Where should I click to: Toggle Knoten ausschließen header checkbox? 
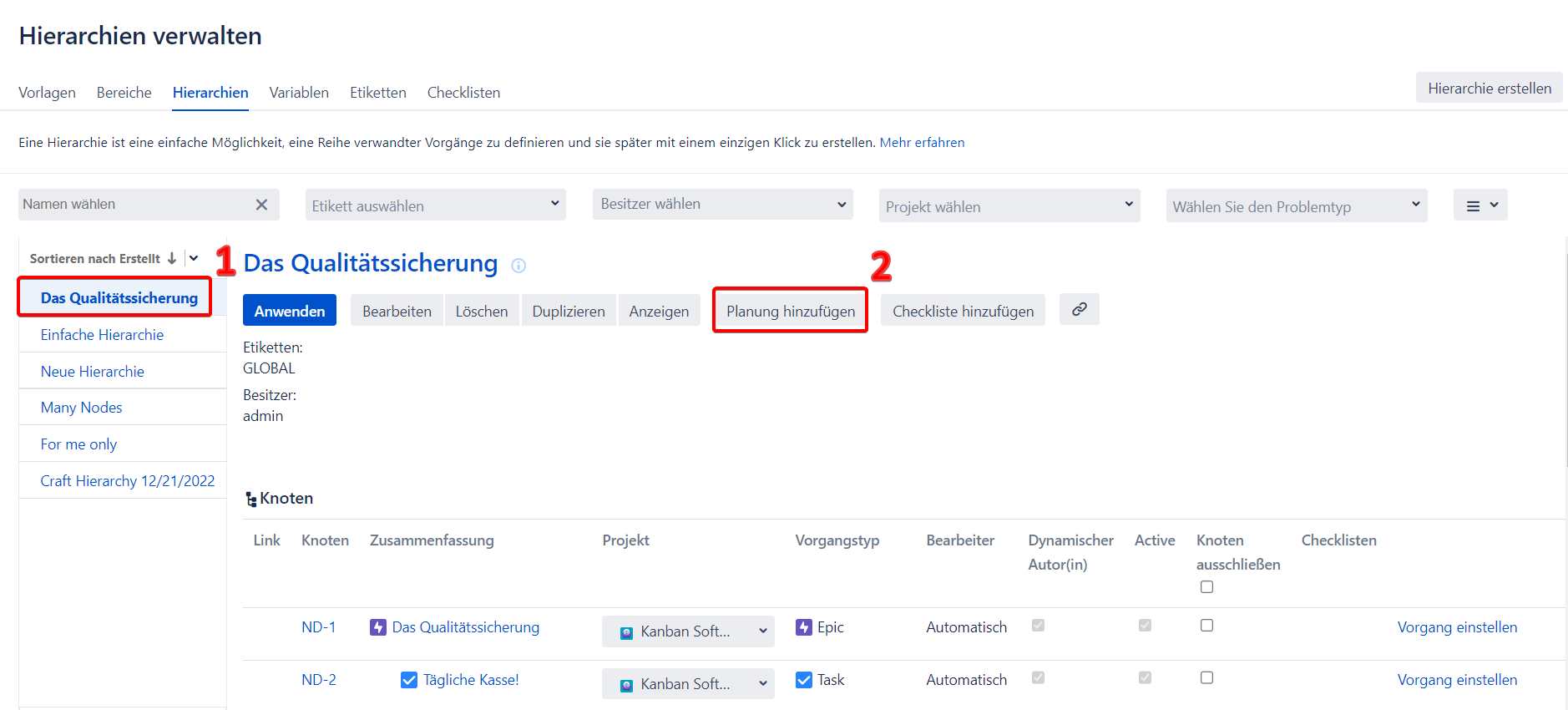[1206, 587]
